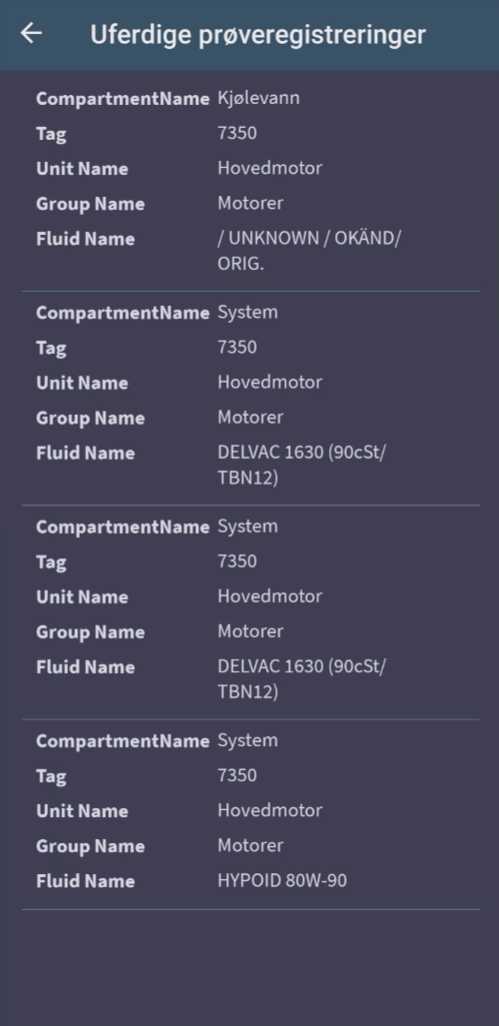Click the Unit Name label in the Kjølevann entry

click(82, 169)
